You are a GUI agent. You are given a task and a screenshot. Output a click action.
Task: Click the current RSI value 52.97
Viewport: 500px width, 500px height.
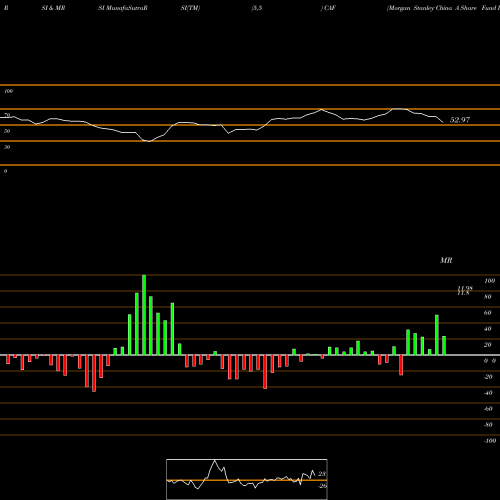tap(460, 120)
